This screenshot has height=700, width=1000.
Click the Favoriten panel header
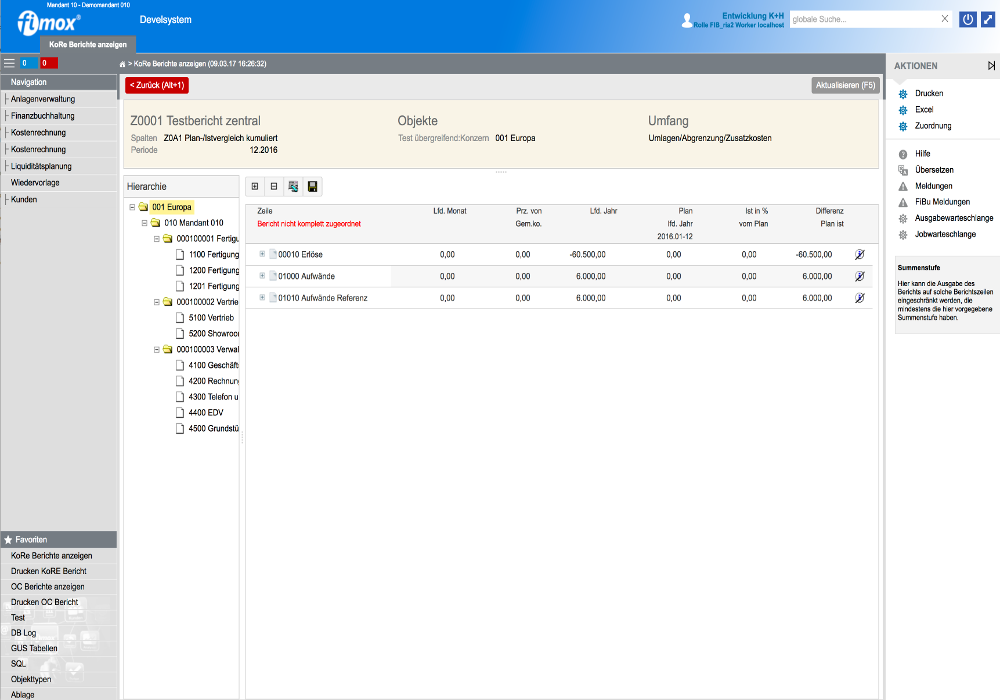[x=59, y=539]
